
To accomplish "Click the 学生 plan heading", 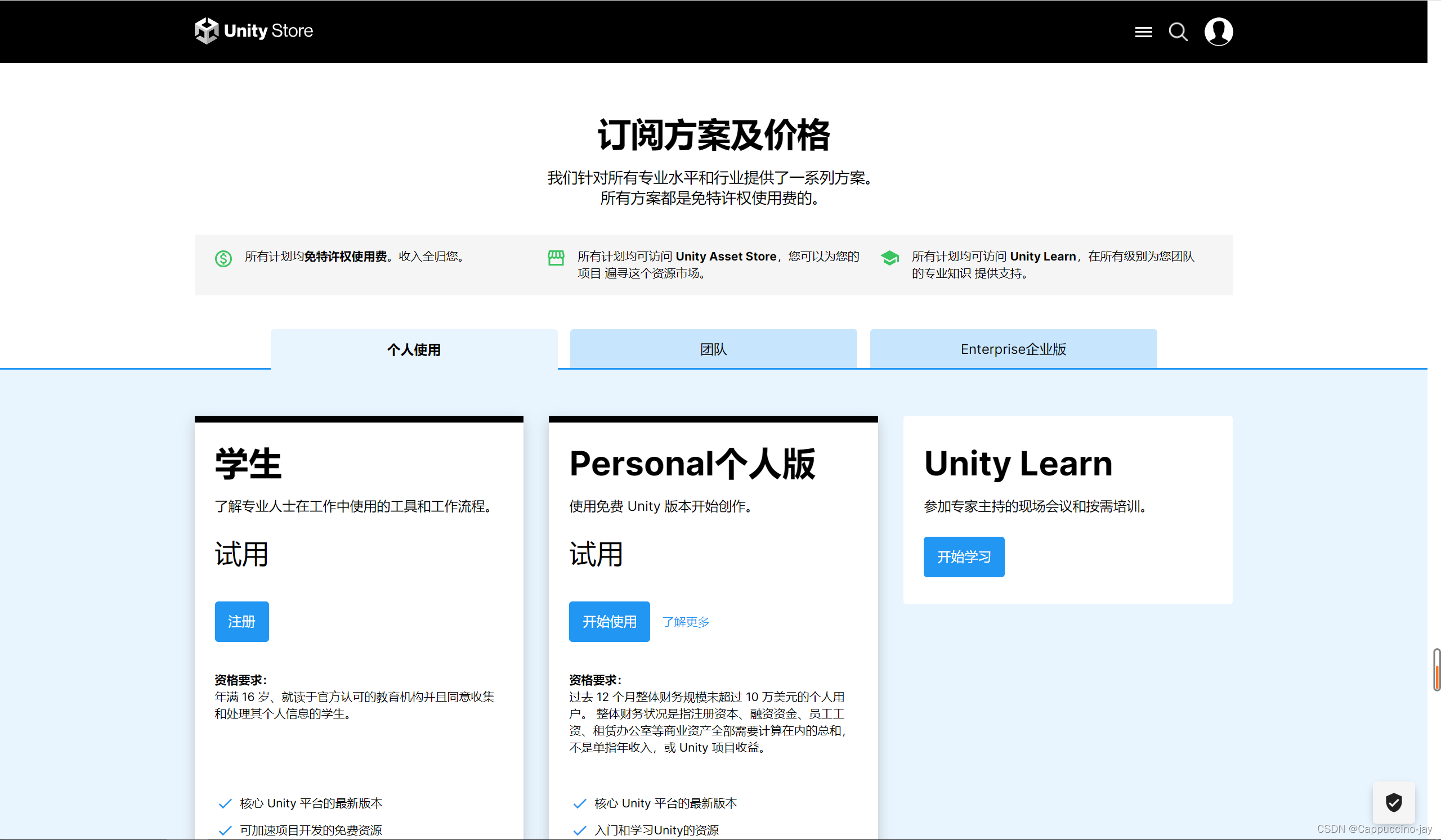I will [x=248, y=463].
